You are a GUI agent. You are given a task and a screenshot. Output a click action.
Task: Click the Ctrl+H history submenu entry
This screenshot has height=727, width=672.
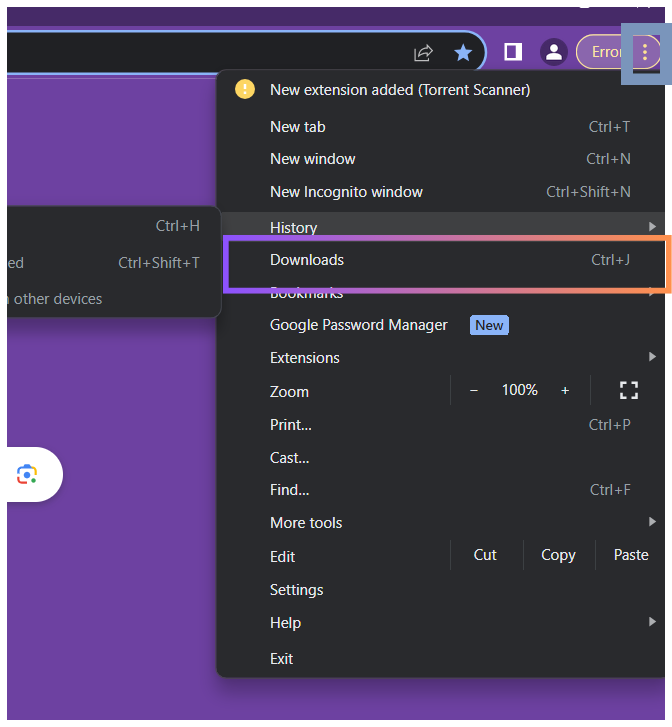113,226
